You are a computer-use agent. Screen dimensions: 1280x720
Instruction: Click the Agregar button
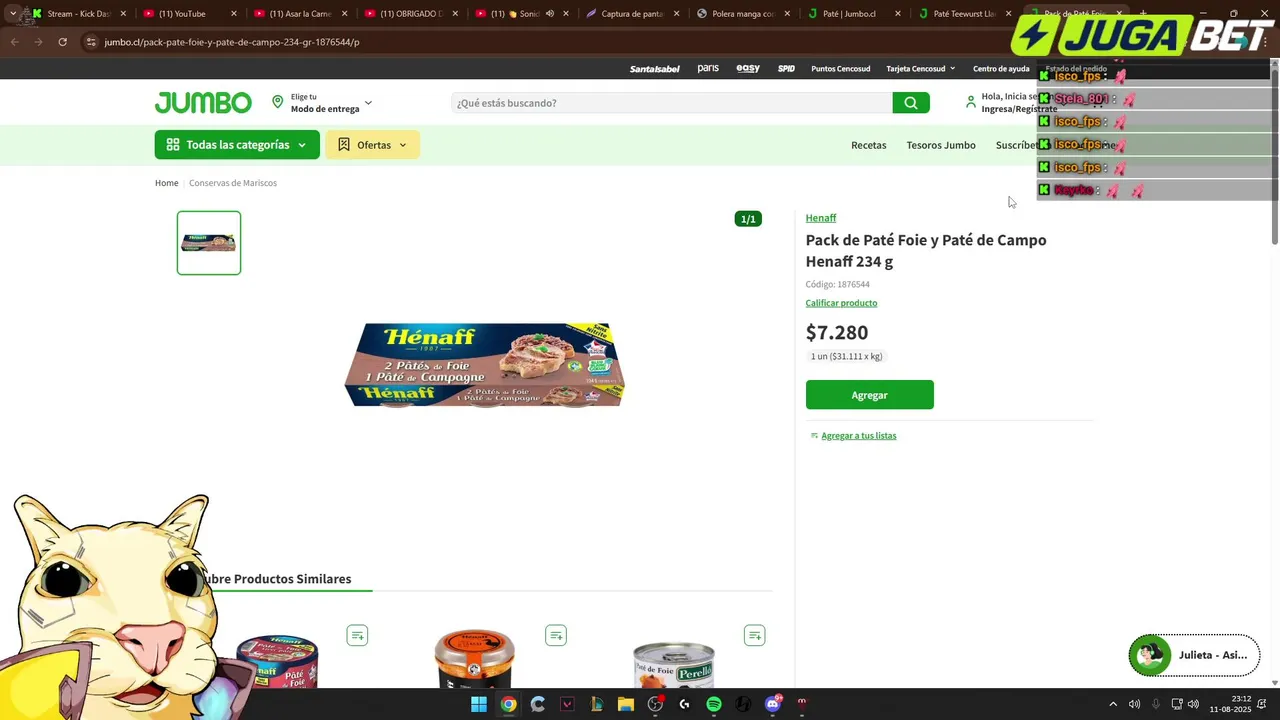(869, 395)
